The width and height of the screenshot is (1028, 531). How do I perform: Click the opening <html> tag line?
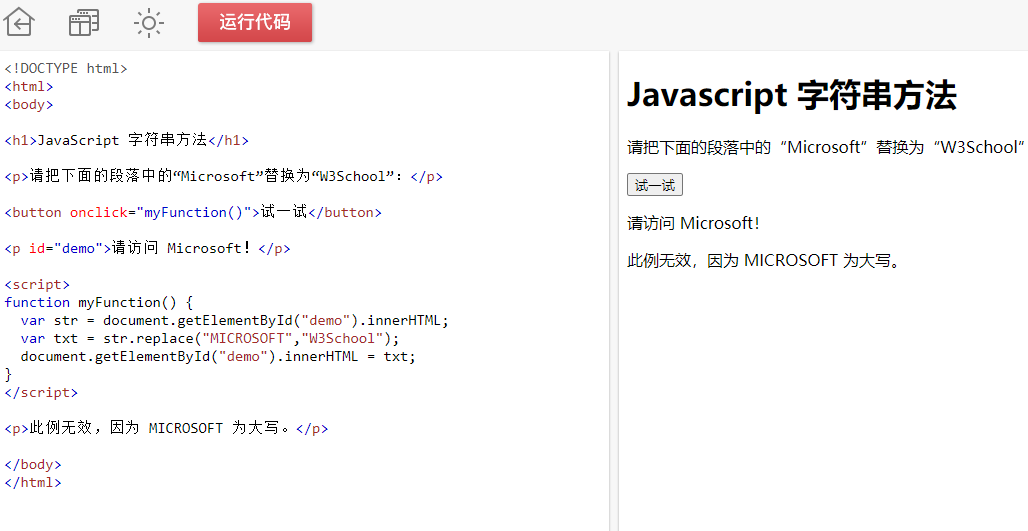(x=28, y=87)
